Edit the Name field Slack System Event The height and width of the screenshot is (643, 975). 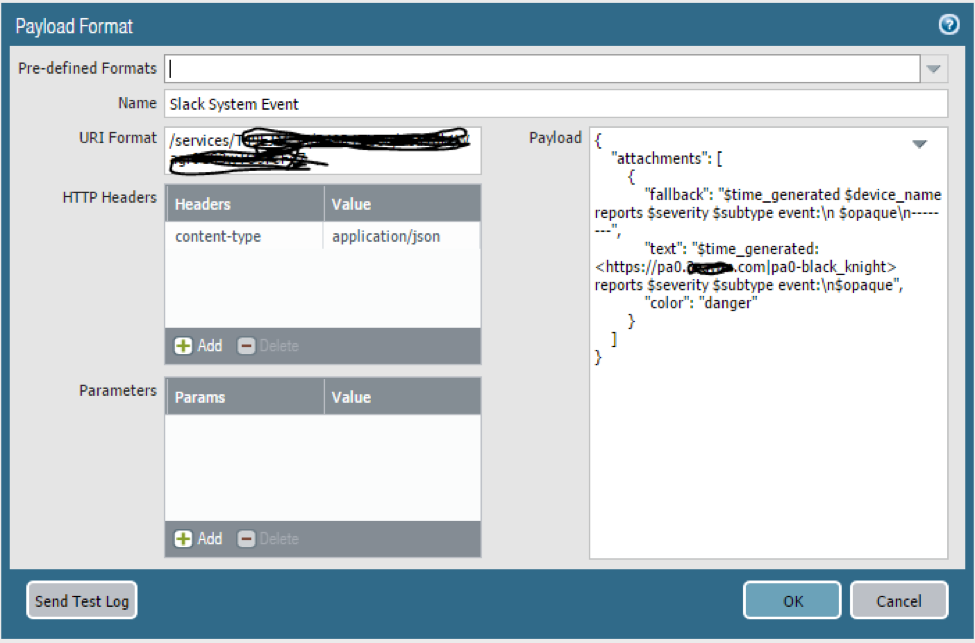pos(556,104)
